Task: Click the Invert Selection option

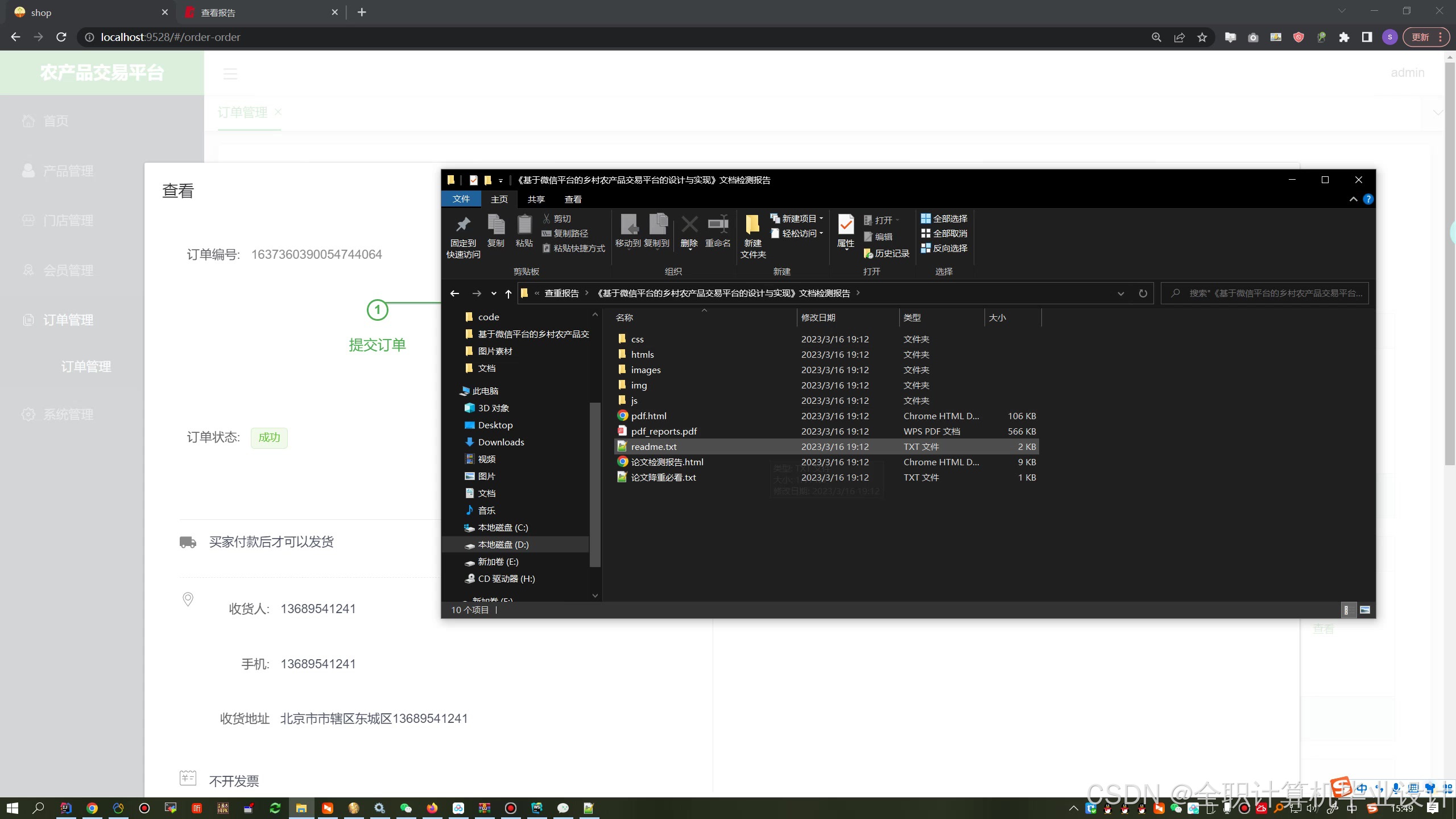Action: click(944, 248)
